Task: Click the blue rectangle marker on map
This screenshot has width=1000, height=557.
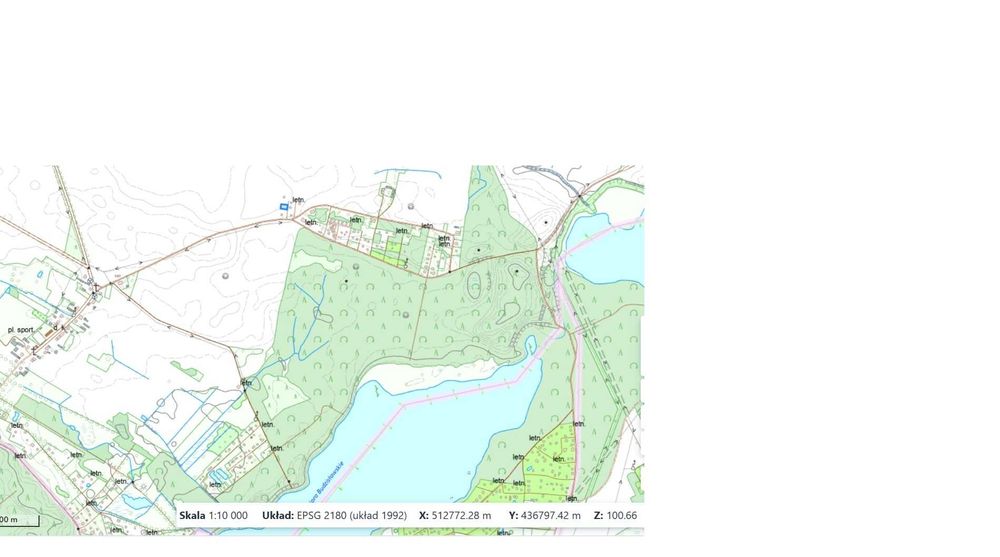Action: click(284, 207)
